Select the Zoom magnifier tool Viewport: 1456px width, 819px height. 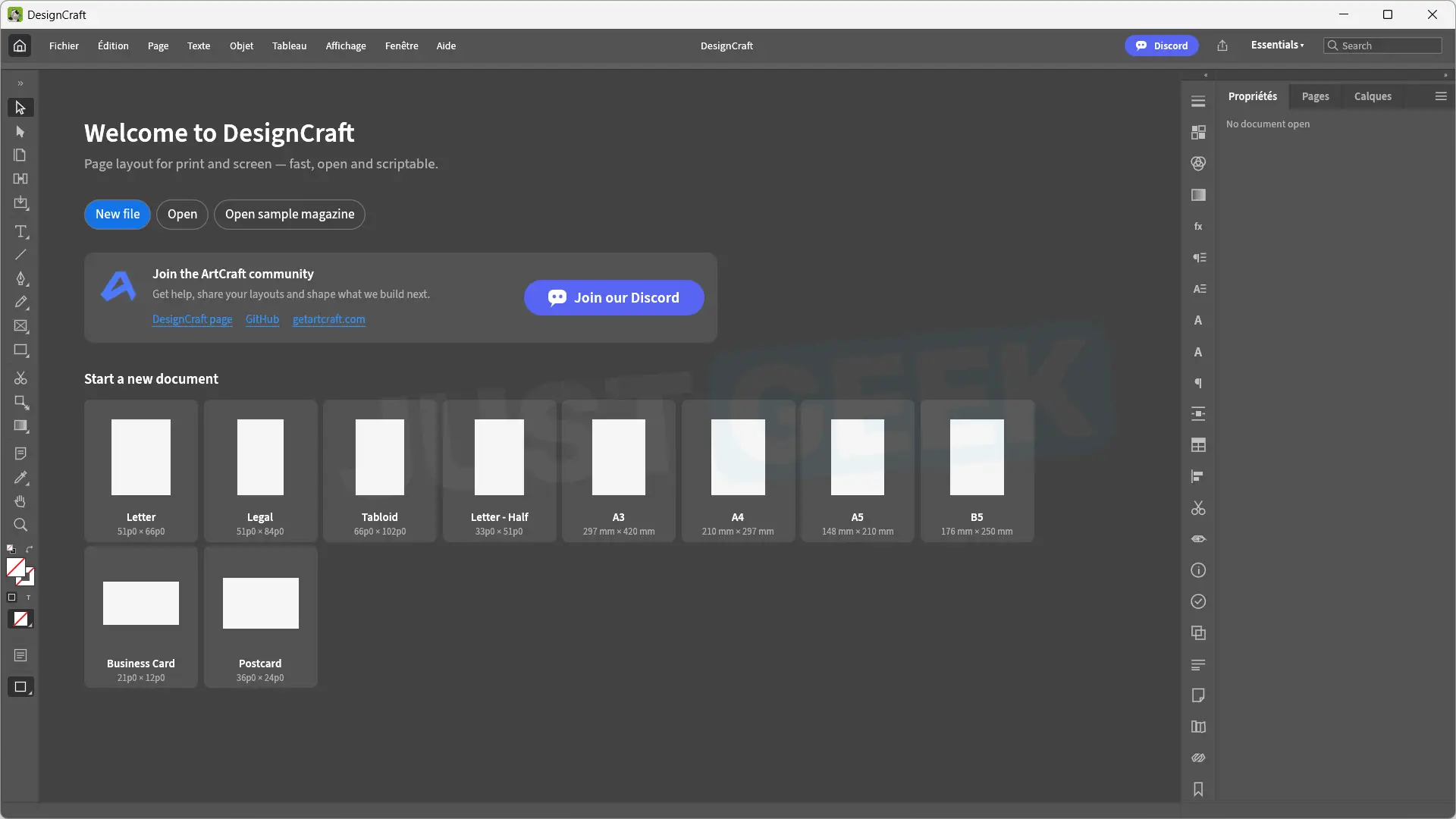[x=20, y=525]
